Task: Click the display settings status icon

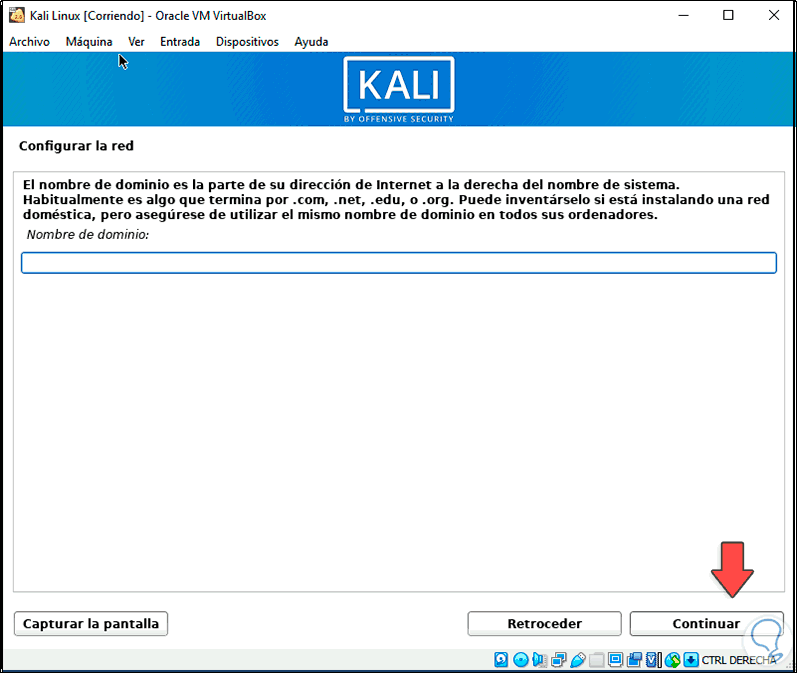Action: (616, 660)
